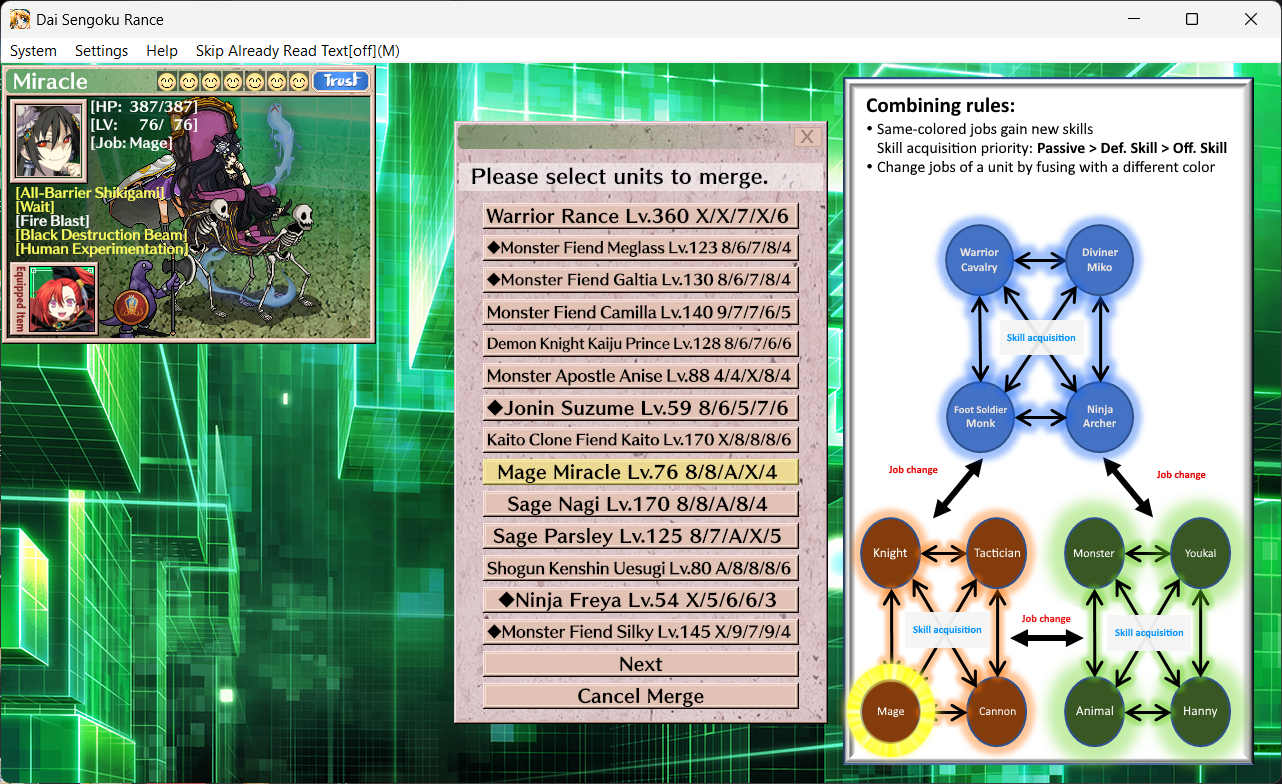Click the Youkai job node
Screen dimensions: 1282x784
click(1200, 553)
